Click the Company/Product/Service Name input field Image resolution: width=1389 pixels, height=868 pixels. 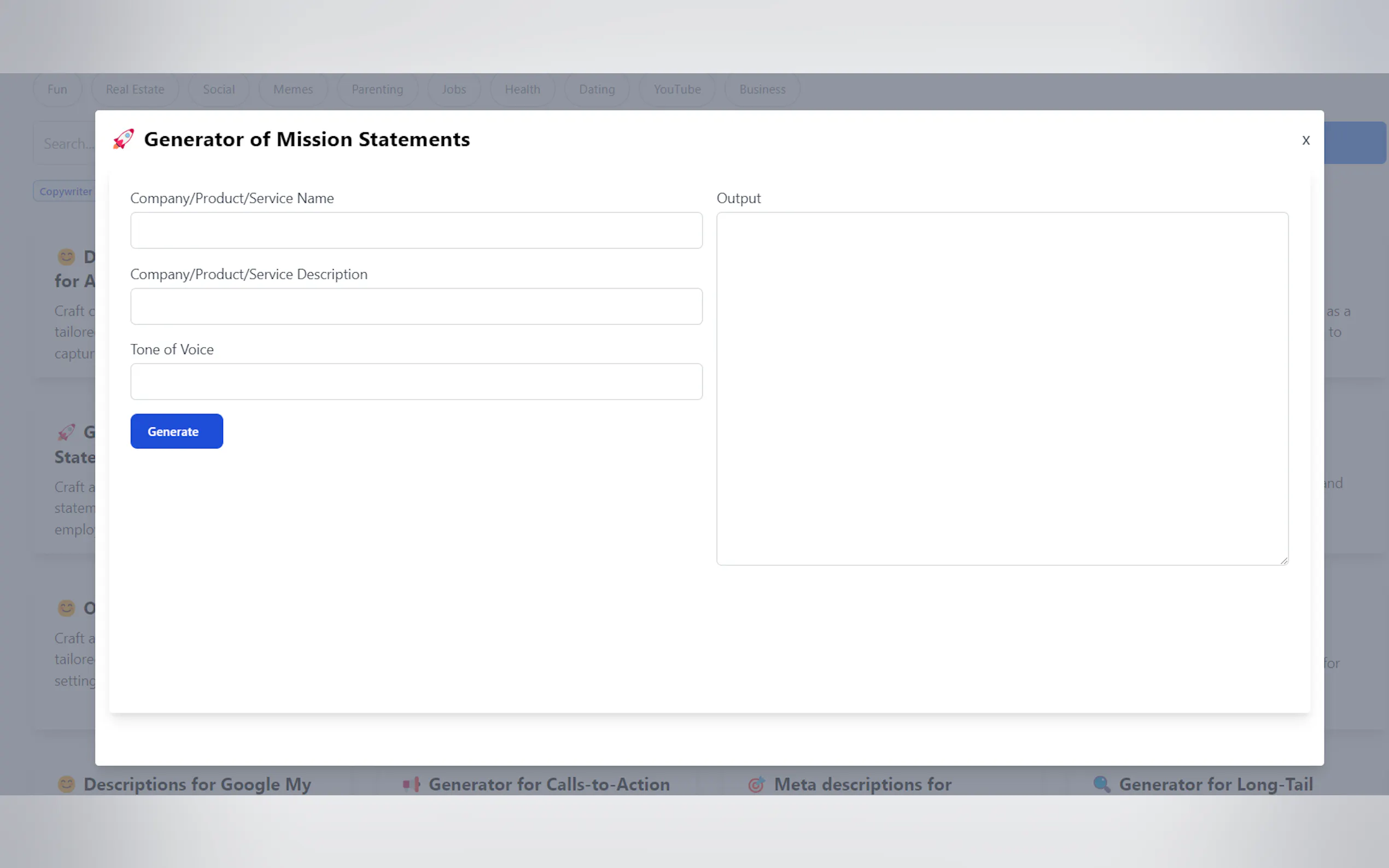tap(416, 231)
